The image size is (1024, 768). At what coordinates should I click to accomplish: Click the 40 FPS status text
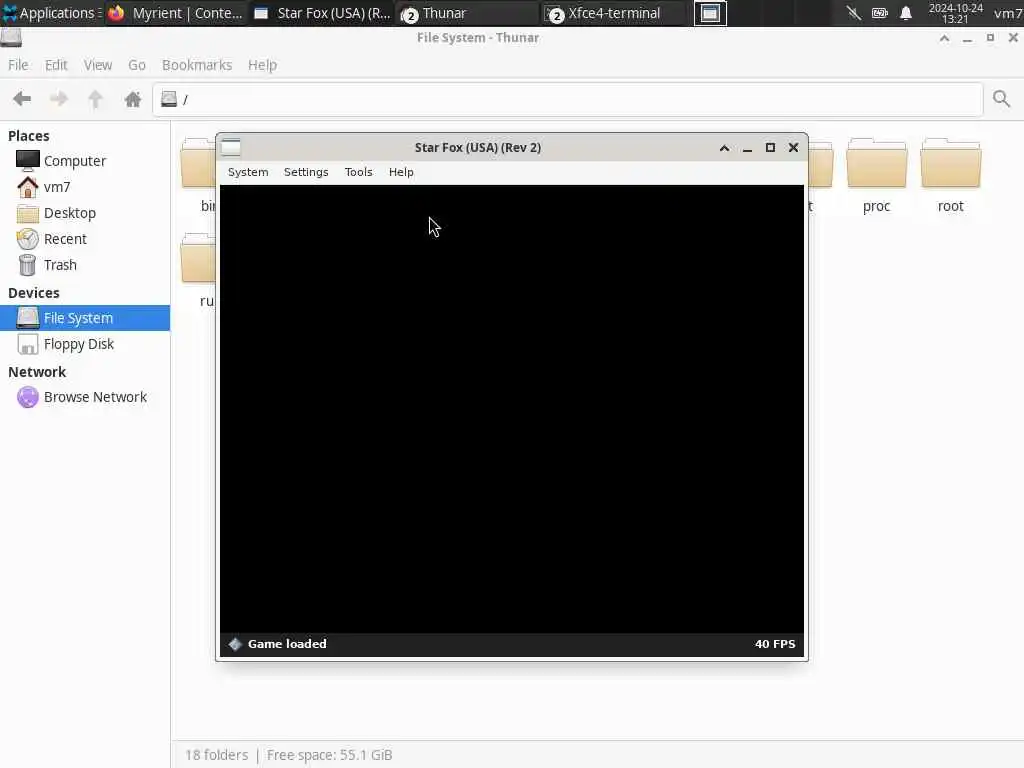tap(775, 644)
